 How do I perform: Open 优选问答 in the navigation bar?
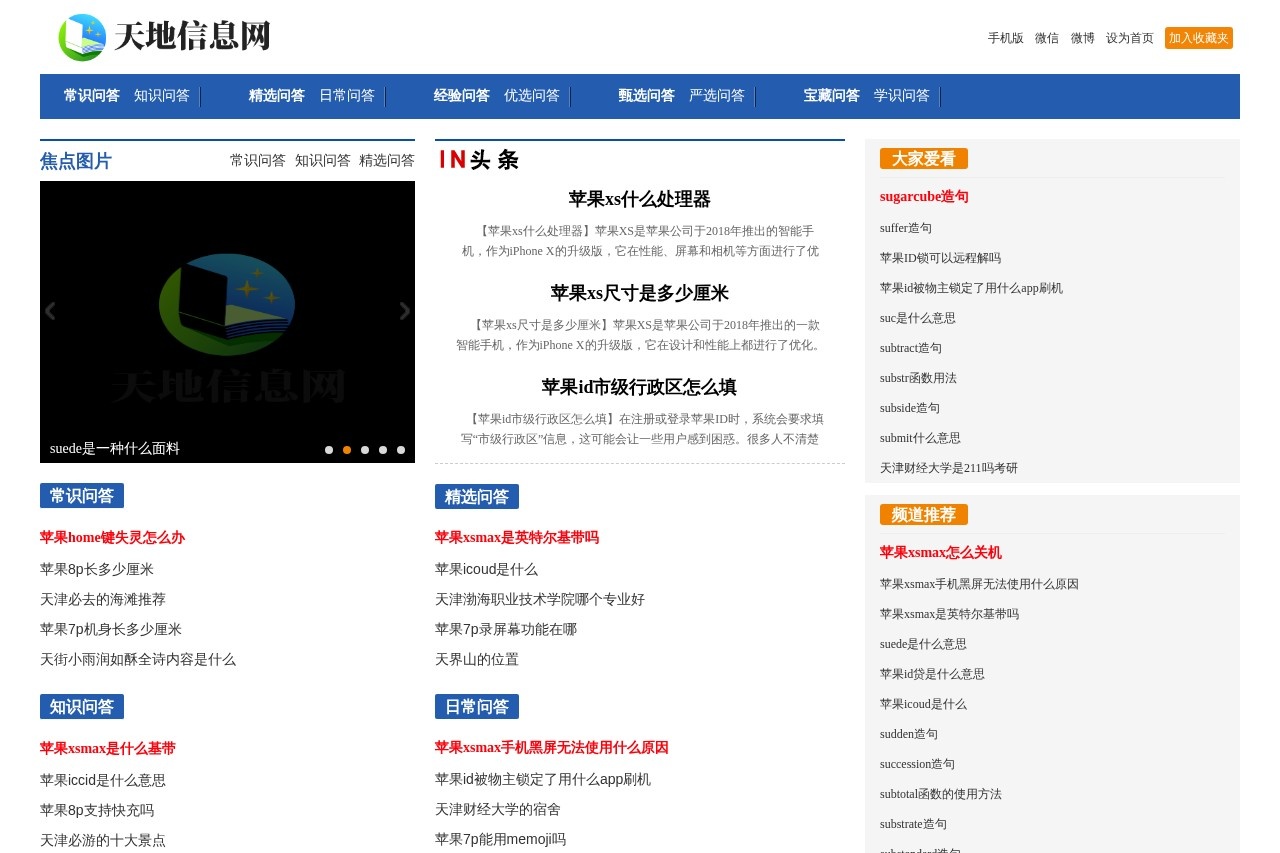tap(532, 96)
